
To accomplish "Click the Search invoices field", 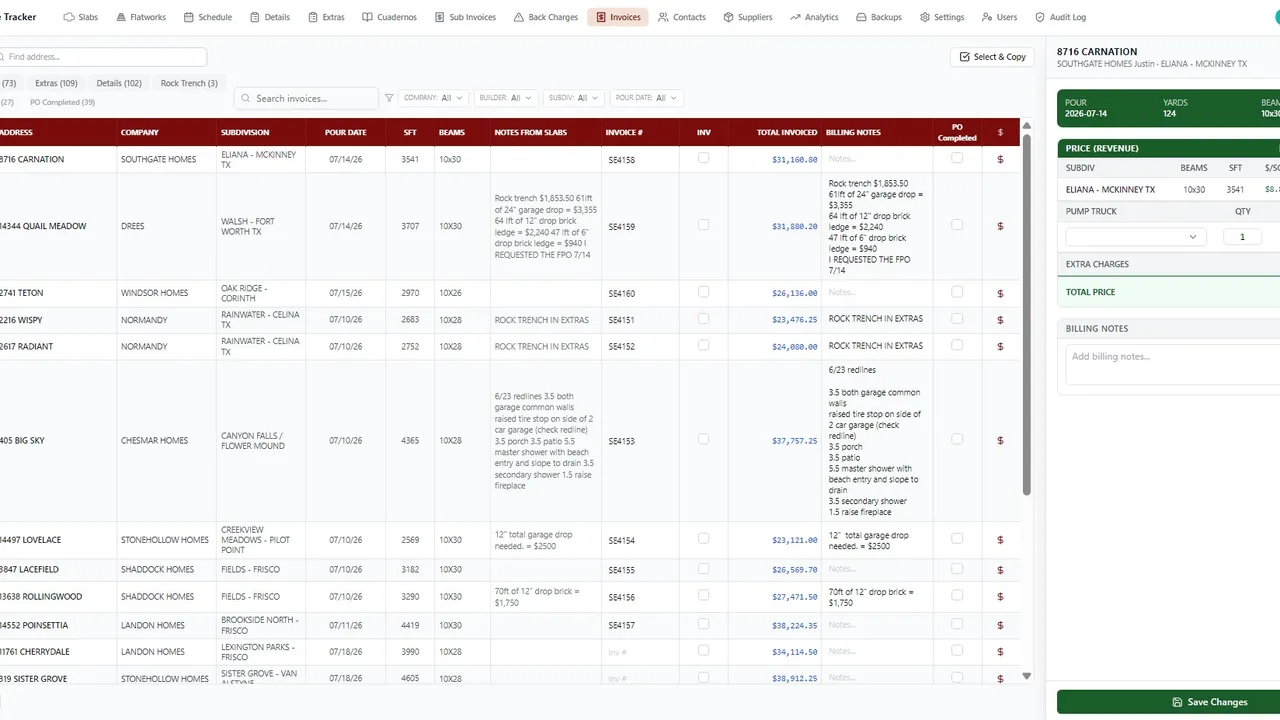I will pyautogui.click(x=306, y=98).
